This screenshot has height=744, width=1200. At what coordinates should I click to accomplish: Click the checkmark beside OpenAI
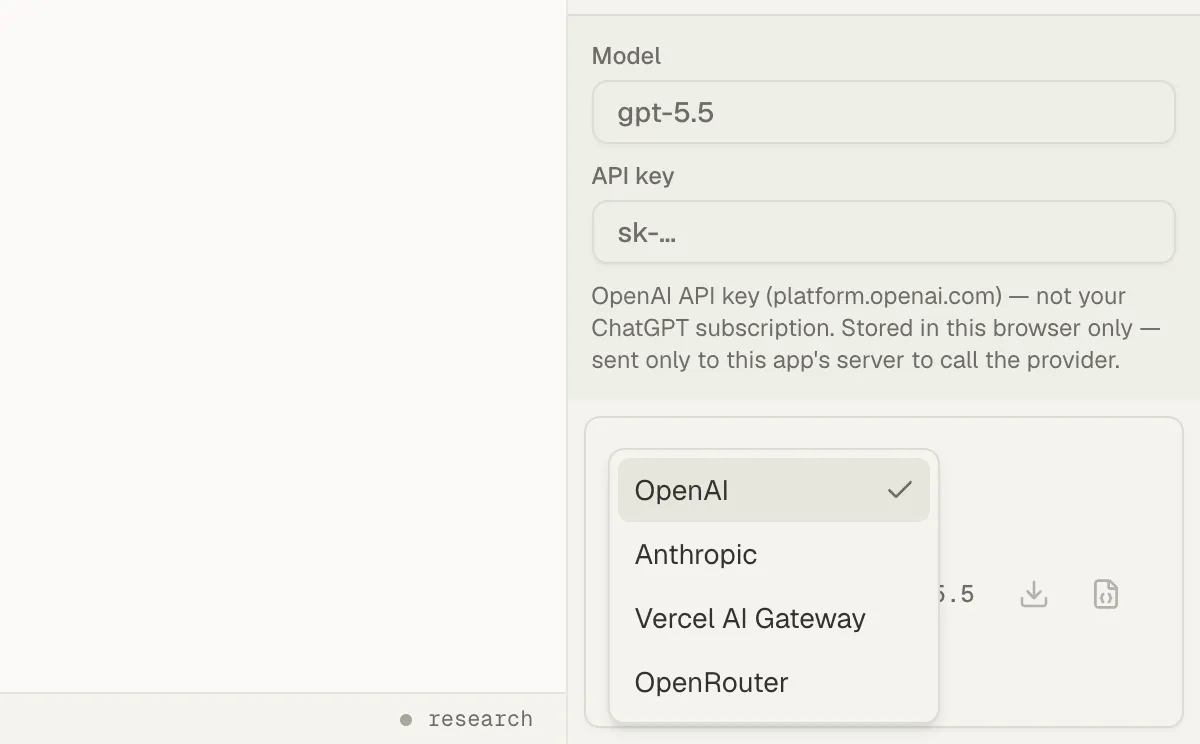(x=900, y=490)
